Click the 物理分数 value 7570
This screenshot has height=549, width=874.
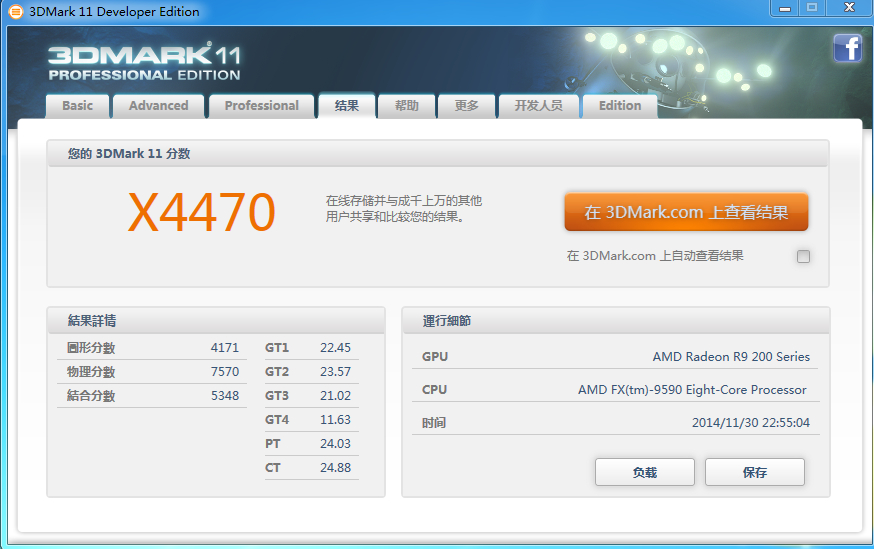tap(225, 372)
